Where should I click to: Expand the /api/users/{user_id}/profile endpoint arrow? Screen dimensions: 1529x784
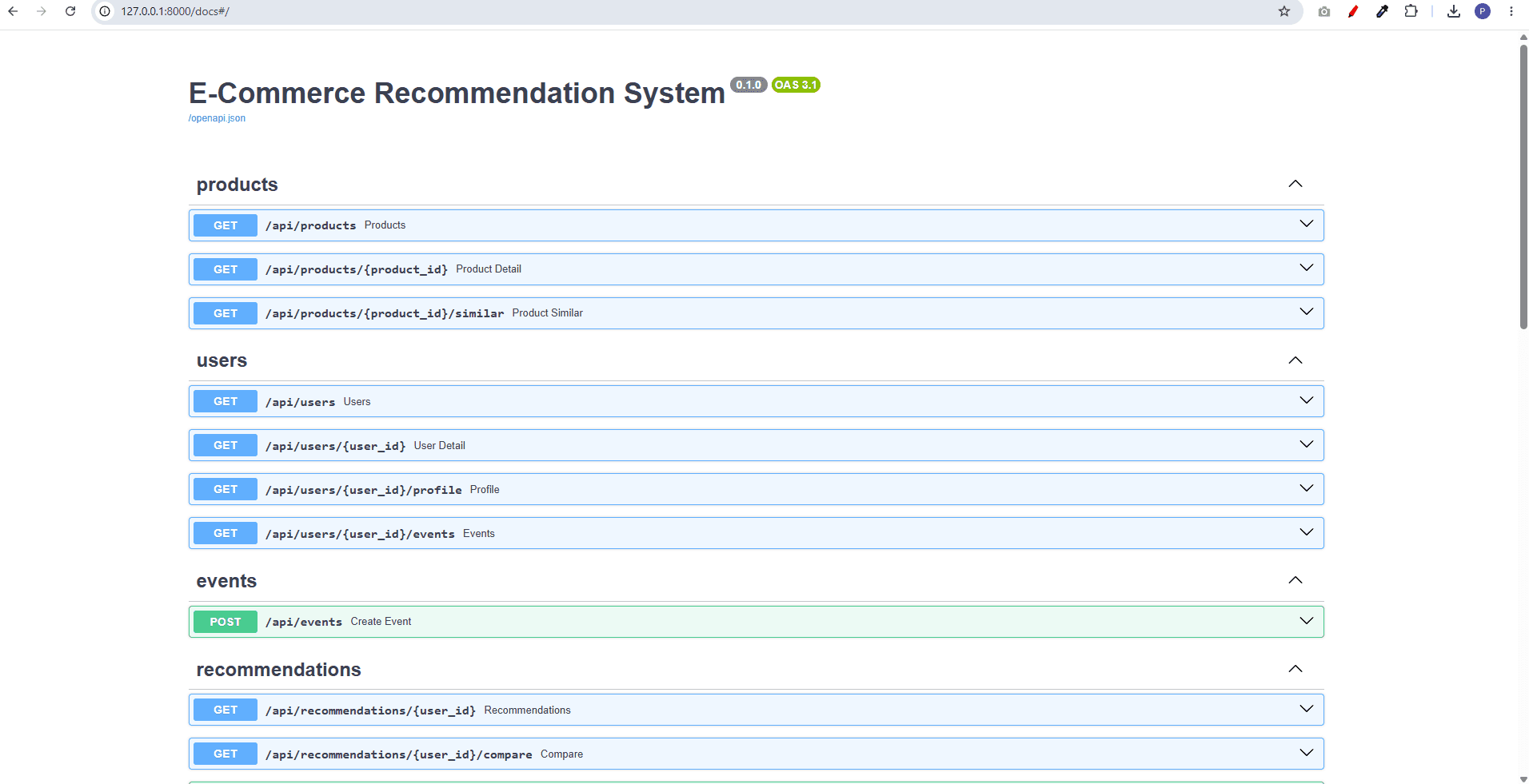coord(1307,488)
